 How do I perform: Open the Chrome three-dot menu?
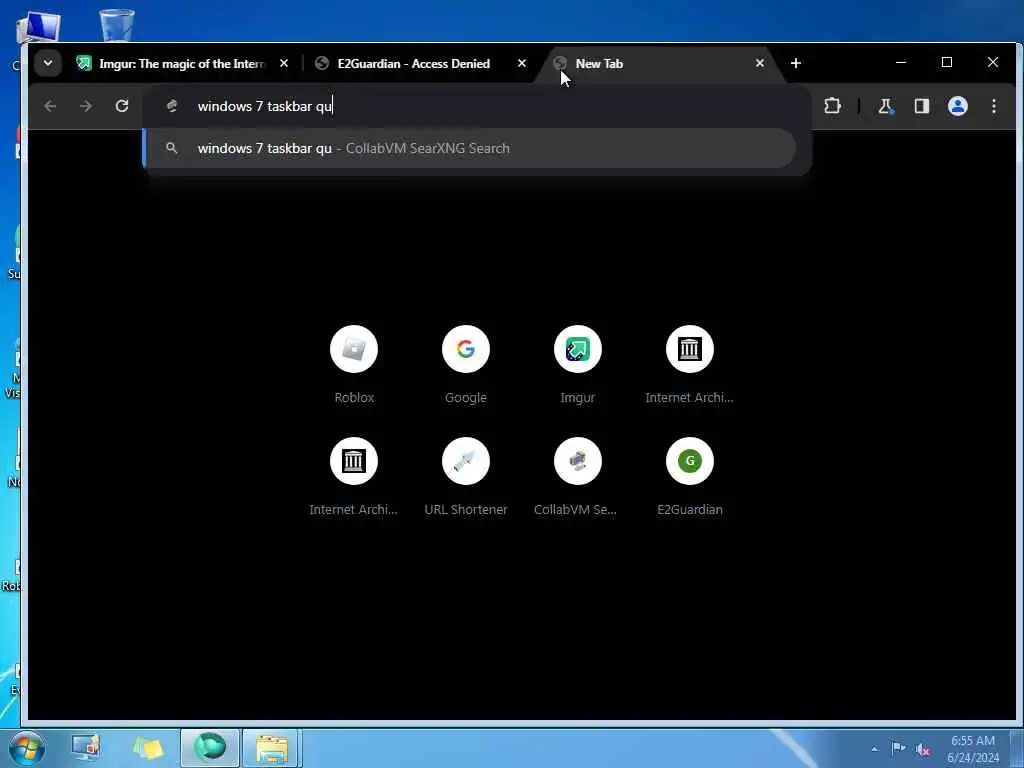coord(993,106)
